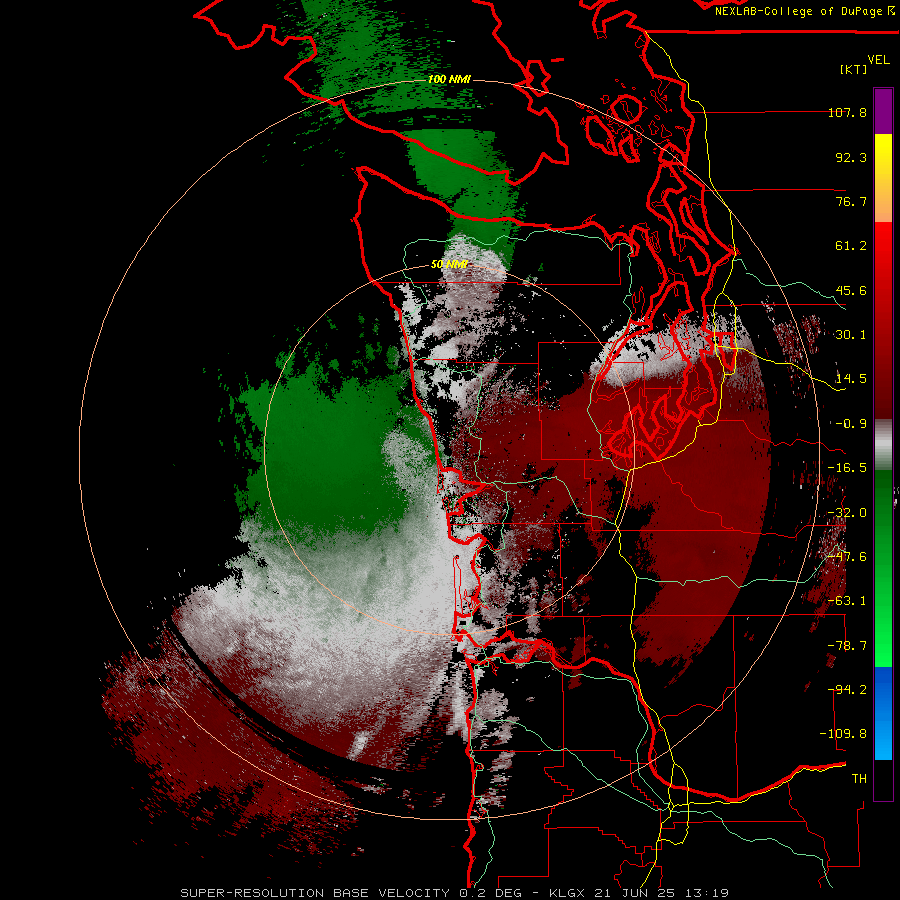The width and height of the screenshot is (900, 900).
Task: Click the purple segment of the velocity color bar
Action: coord(883,111)
